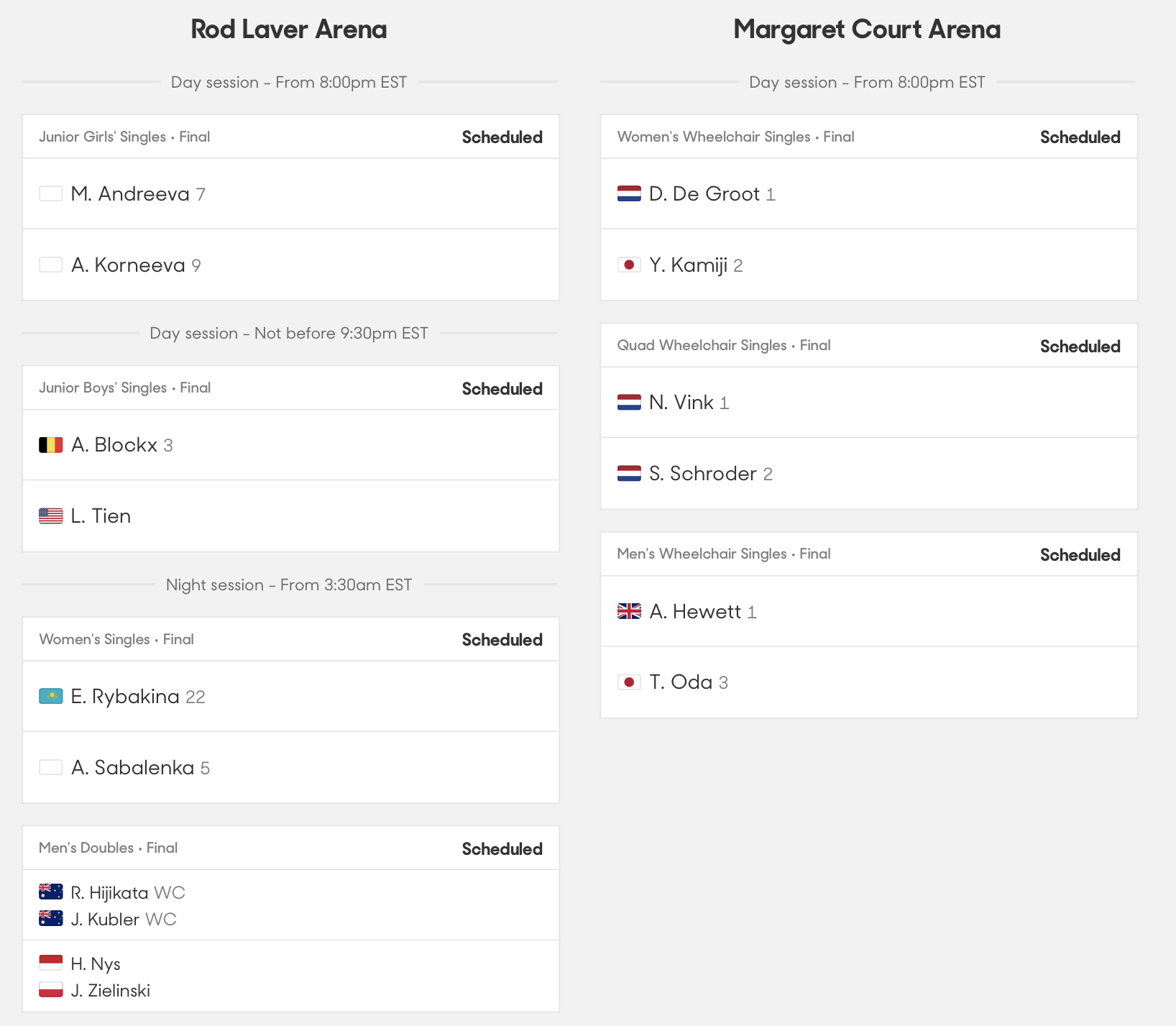Open player M. Andreeva's profile
This screenshot has width=1176, height=1026.
coord(130,194)
